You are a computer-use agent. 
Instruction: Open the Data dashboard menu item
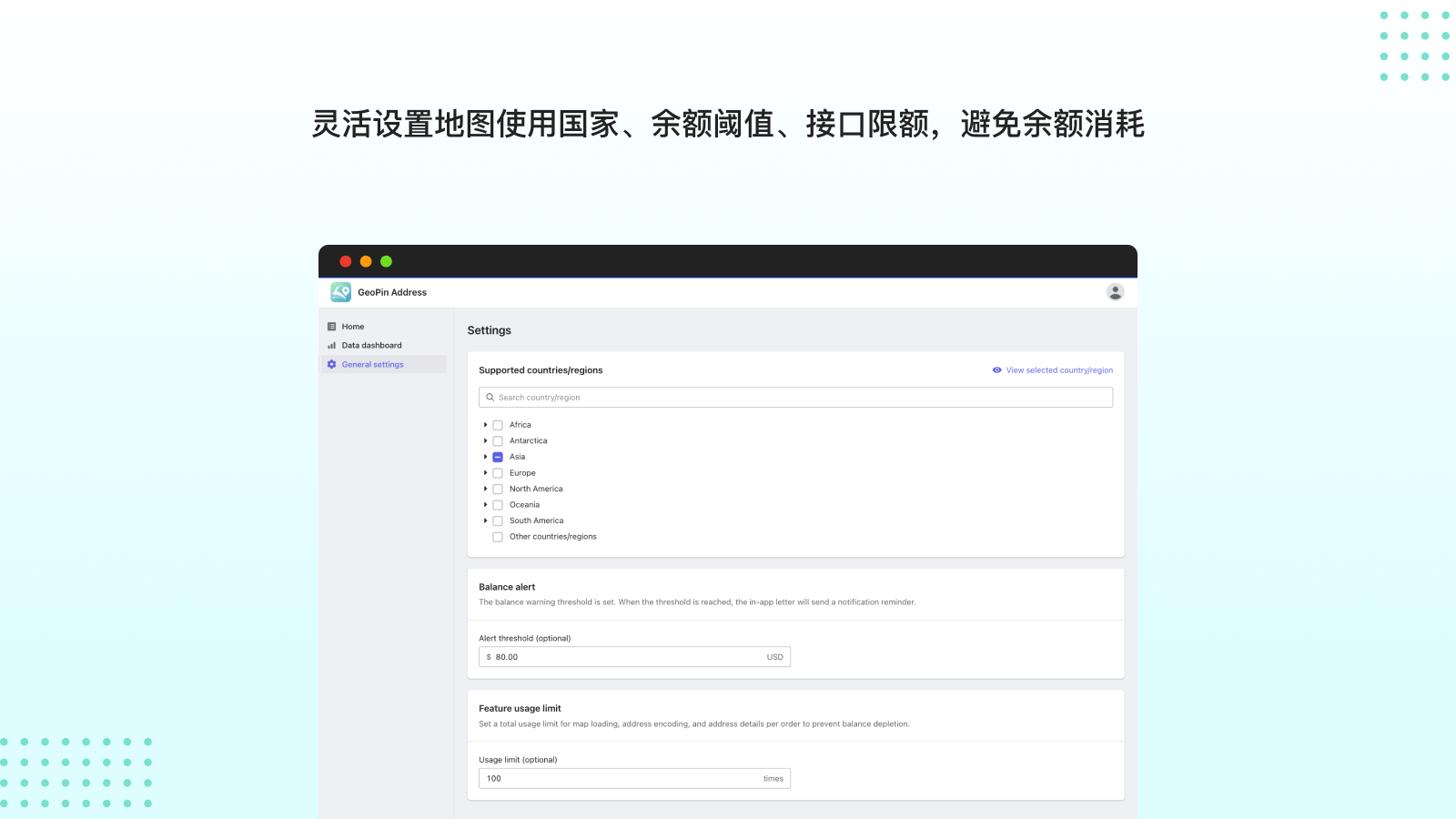pos(371,346)
